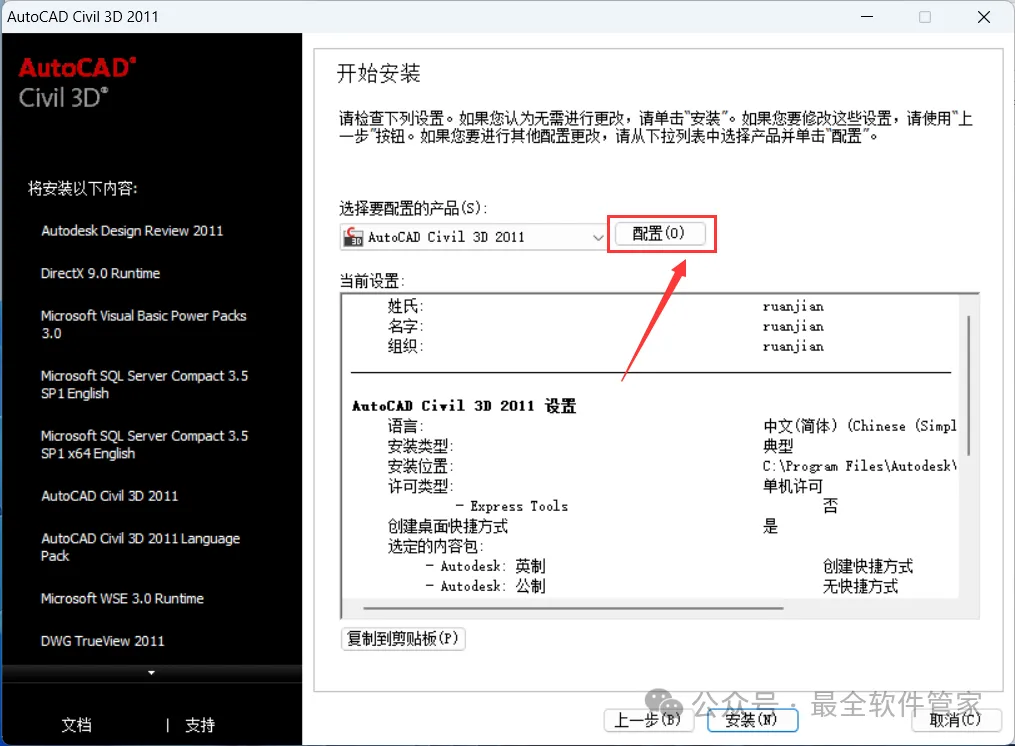Viewport: 1015px width, 746px height.
Task: Copy settings with 复制到剪贴板(P) button
Action: click(403, 639)
